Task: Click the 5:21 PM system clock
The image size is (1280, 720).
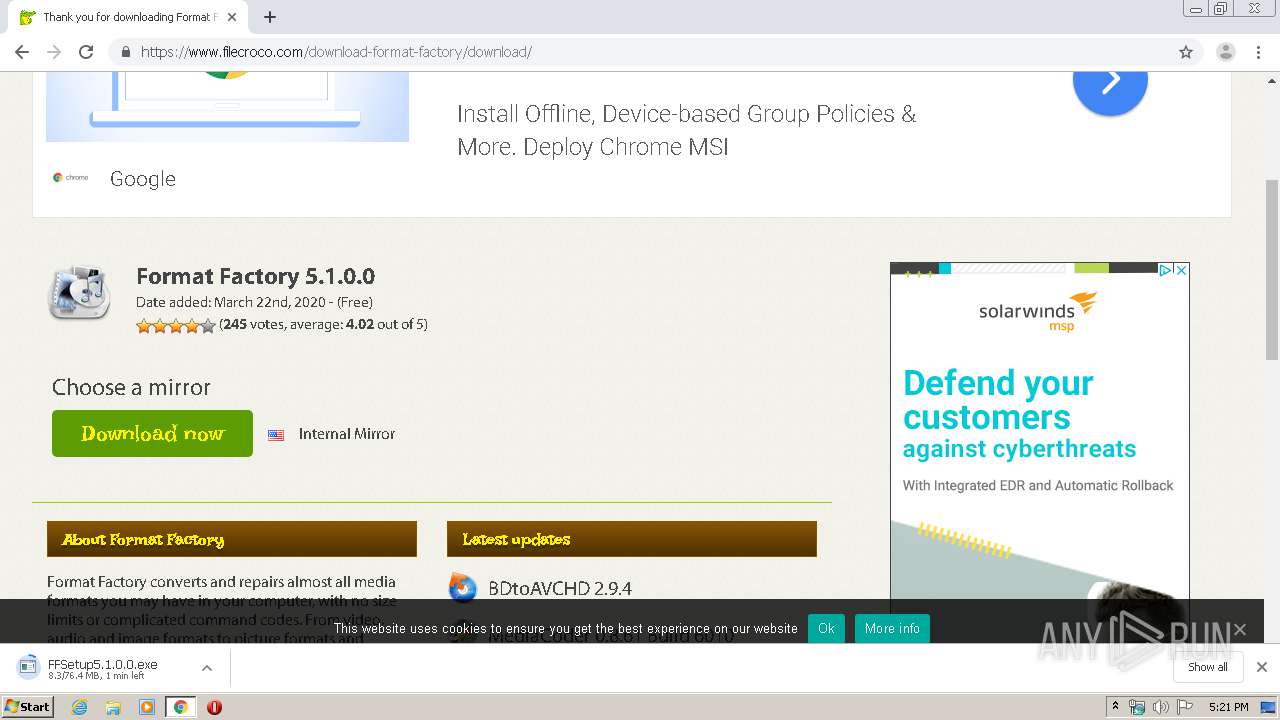Action: click(x=1228, y=707)
